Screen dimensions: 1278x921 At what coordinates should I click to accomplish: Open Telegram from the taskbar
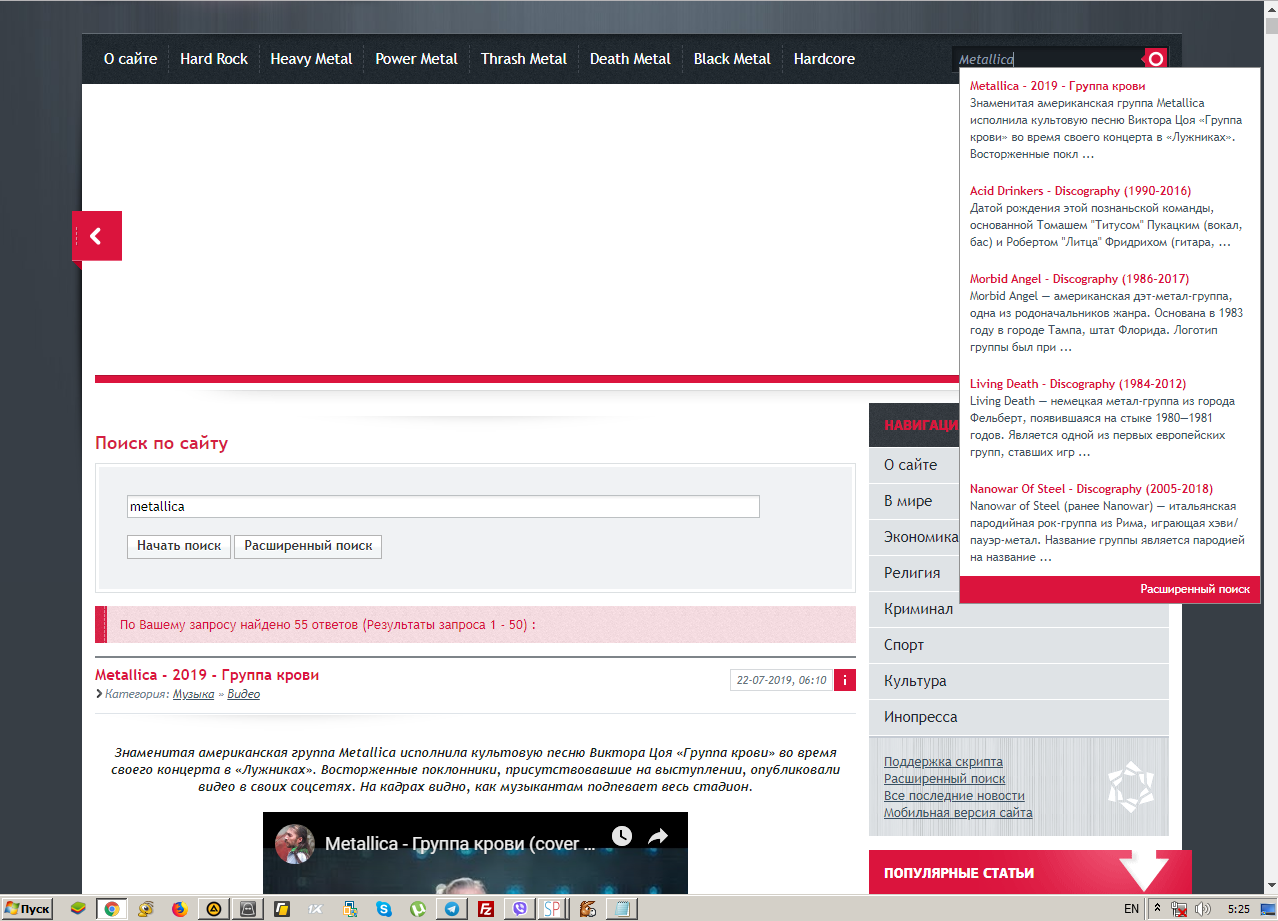(x=452, y=909)
